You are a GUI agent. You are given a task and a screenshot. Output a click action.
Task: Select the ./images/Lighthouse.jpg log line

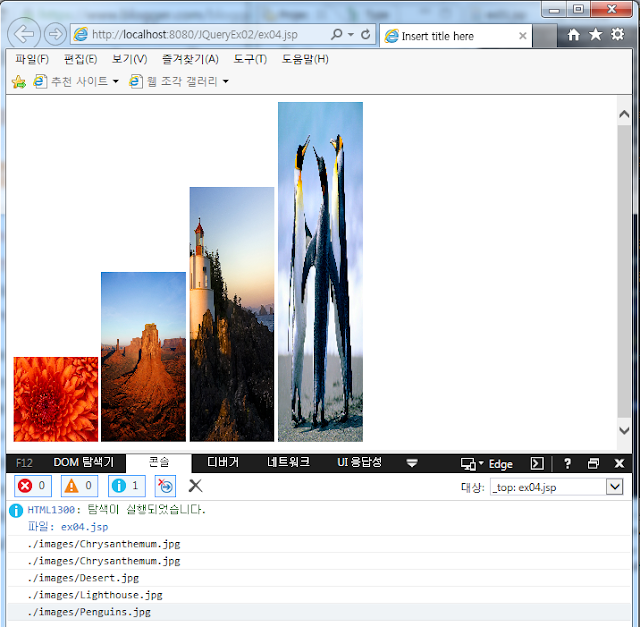pyautogui.click(x=95, y=595)
